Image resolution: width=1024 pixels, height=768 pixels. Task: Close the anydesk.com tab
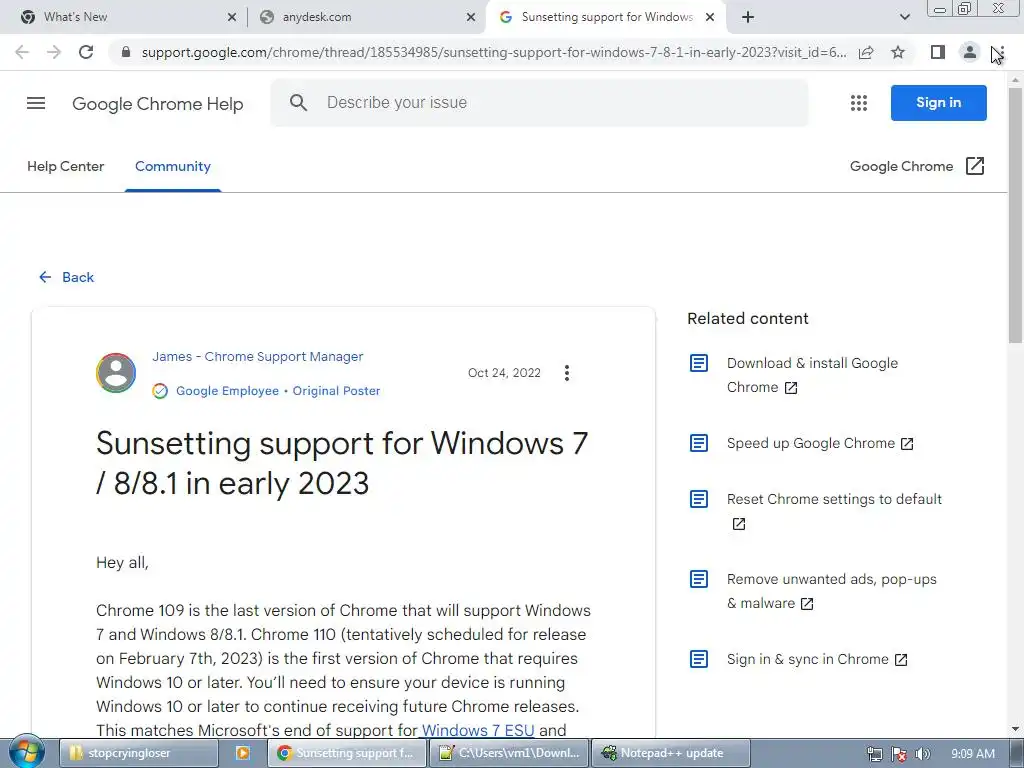pyautogui.click(x=470, y=18)
